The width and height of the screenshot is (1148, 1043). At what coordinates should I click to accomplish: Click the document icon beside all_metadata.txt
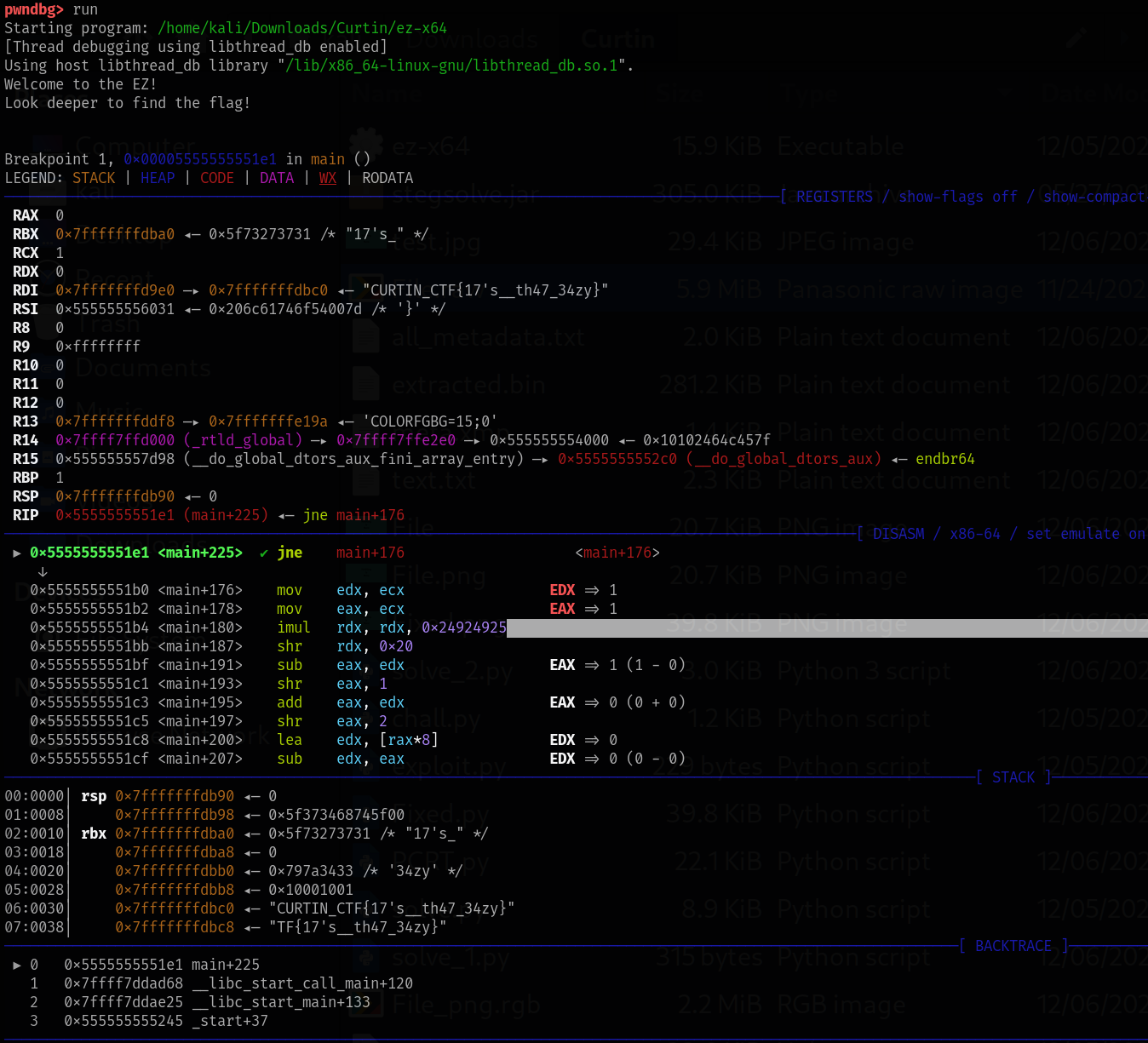coord(366,337)
